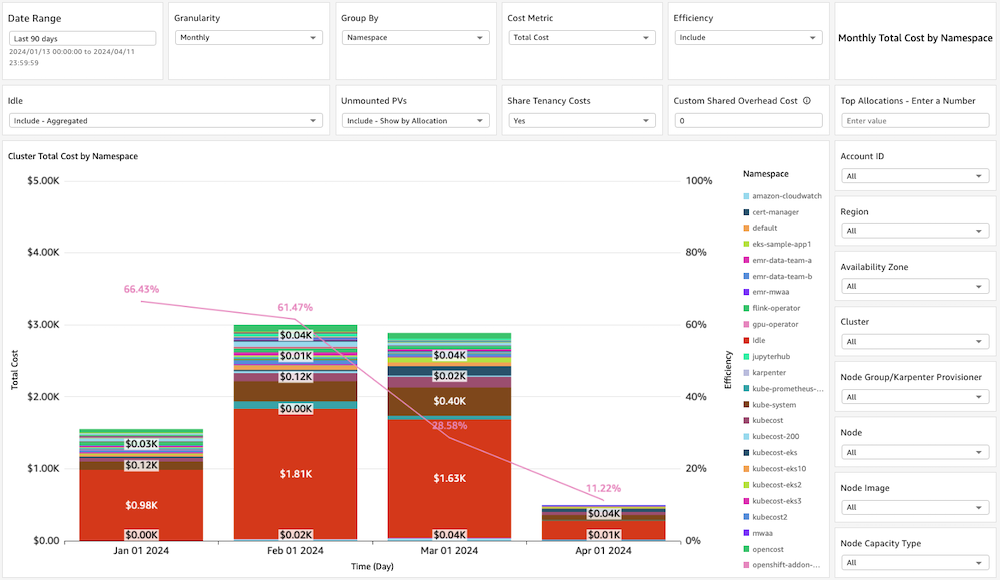1000x580 pixels.
Task: Click kubecost2 legend entry
Action: (x=765, y=517)
